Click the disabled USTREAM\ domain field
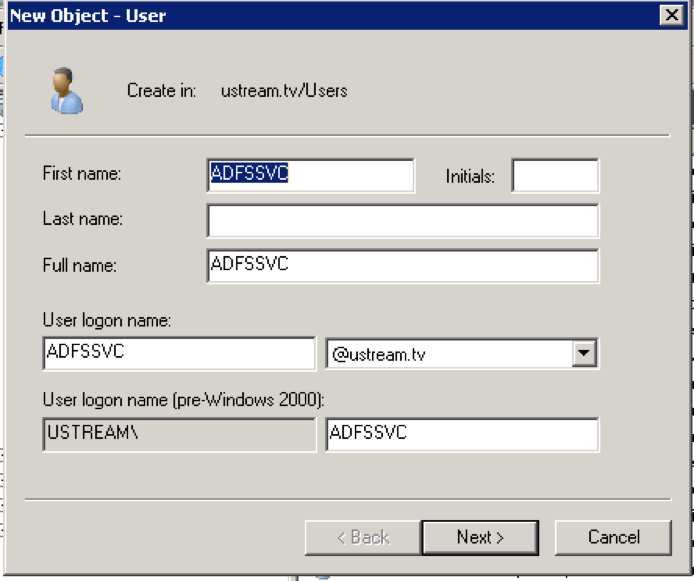The width and height of the screenshot is (694, 581). point(179,434)
